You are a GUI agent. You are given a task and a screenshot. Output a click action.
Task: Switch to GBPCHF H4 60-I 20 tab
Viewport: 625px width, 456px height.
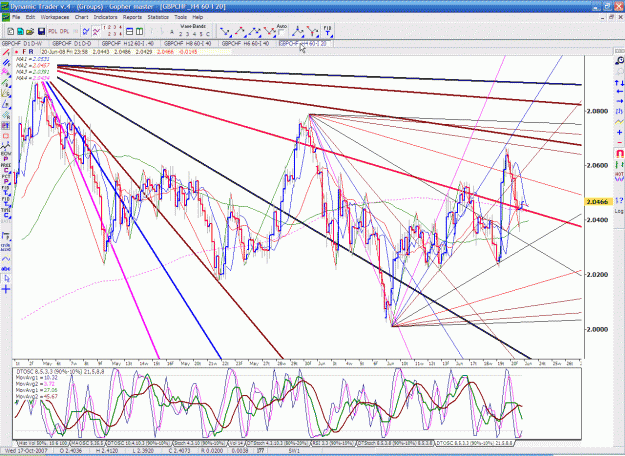[303, 43]
